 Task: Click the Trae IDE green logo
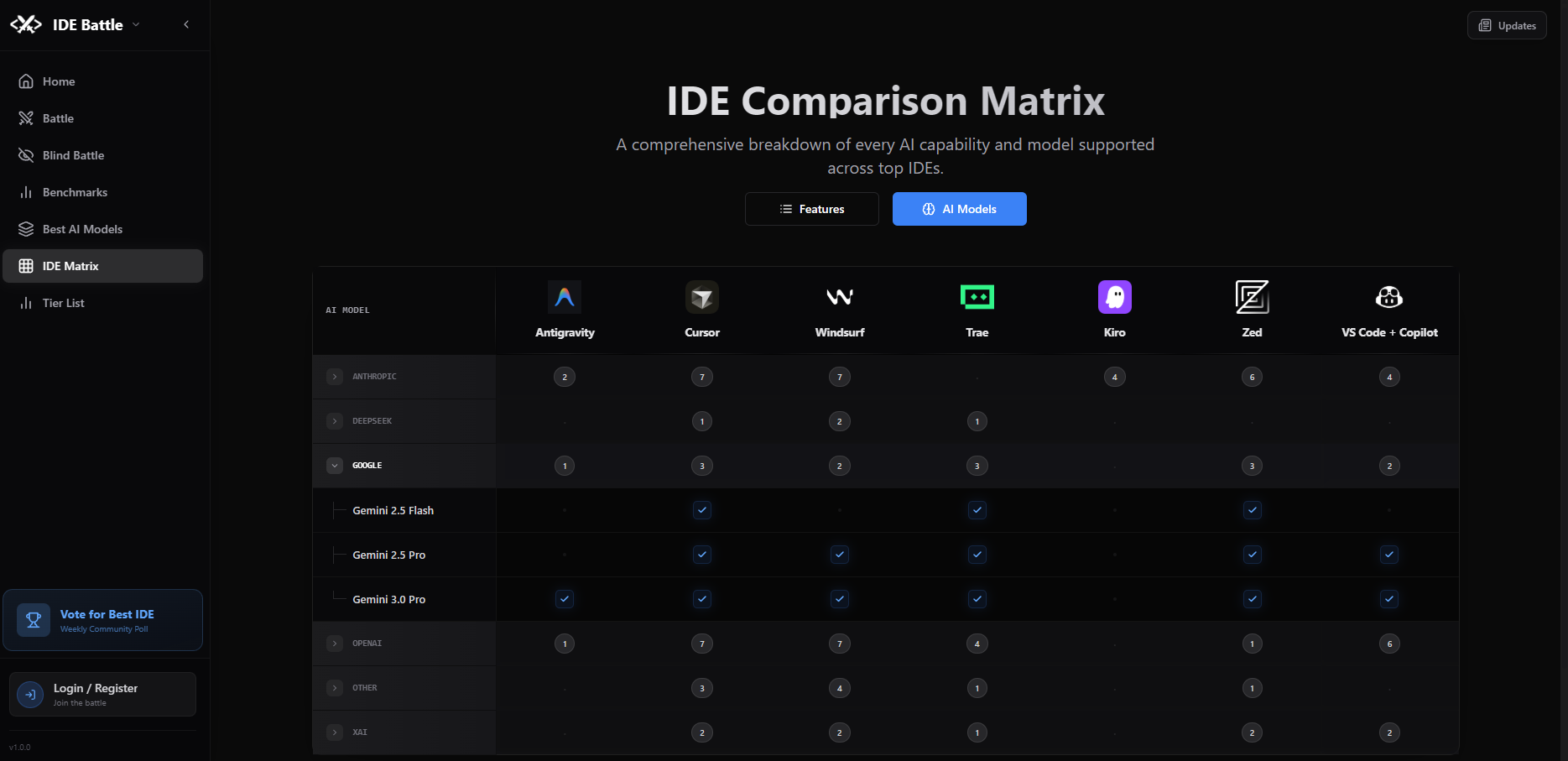pos(977,296)
